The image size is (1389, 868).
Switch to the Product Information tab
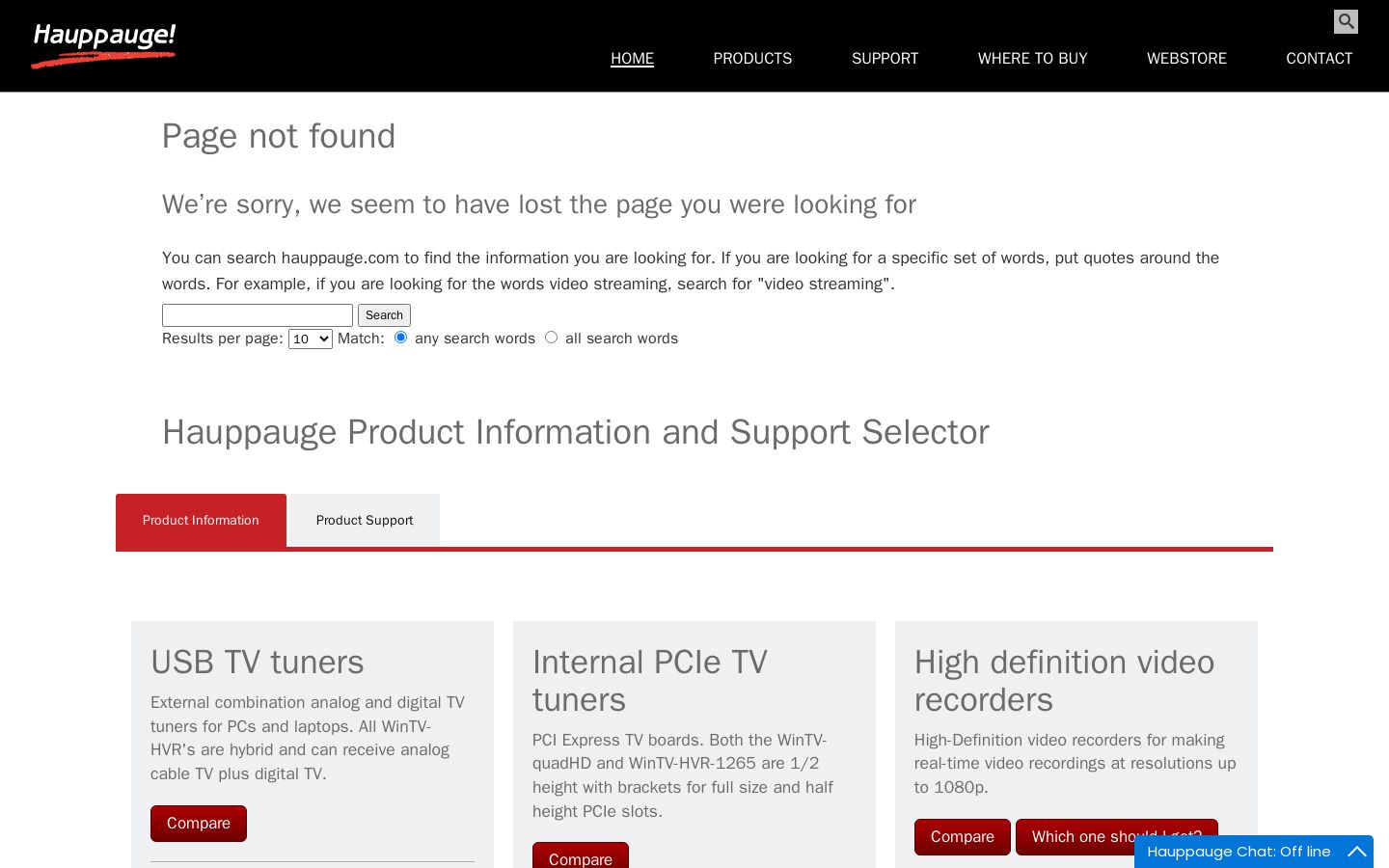pos(201,521)
